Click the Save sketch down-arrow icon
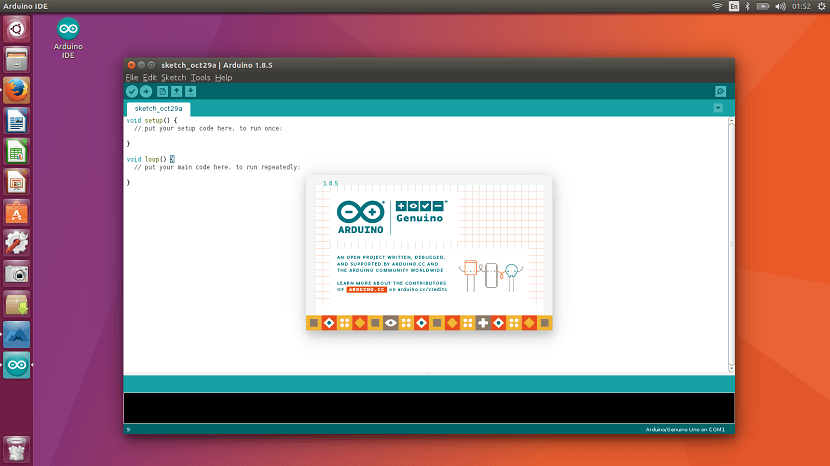Image resolution: width=830 pixels, height=466 pixels. 190,92
